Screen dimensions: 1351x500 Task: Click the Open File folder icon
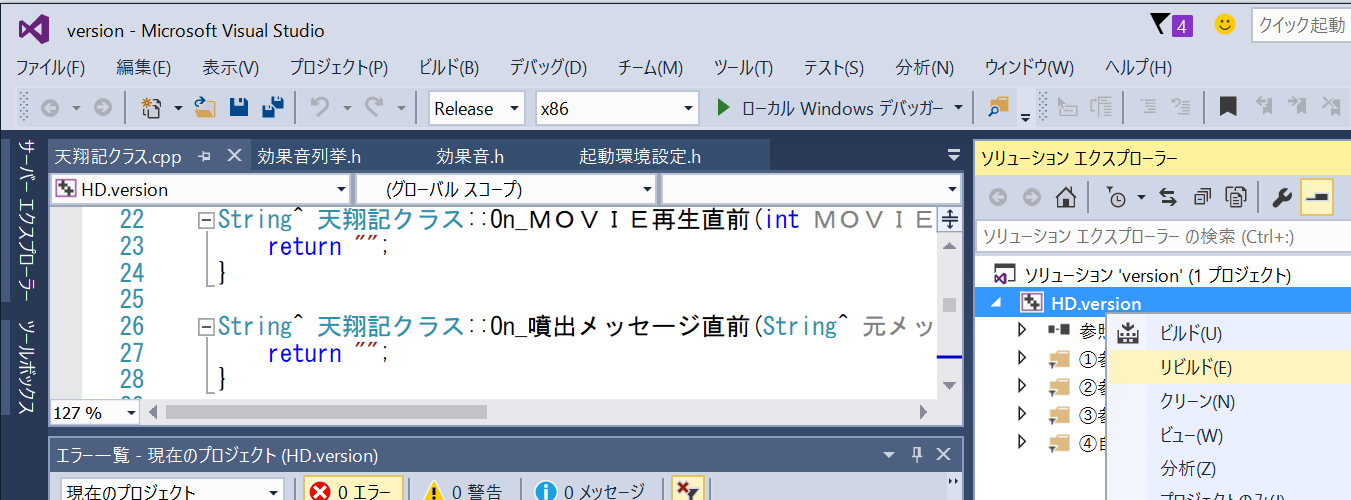[205, 108]
